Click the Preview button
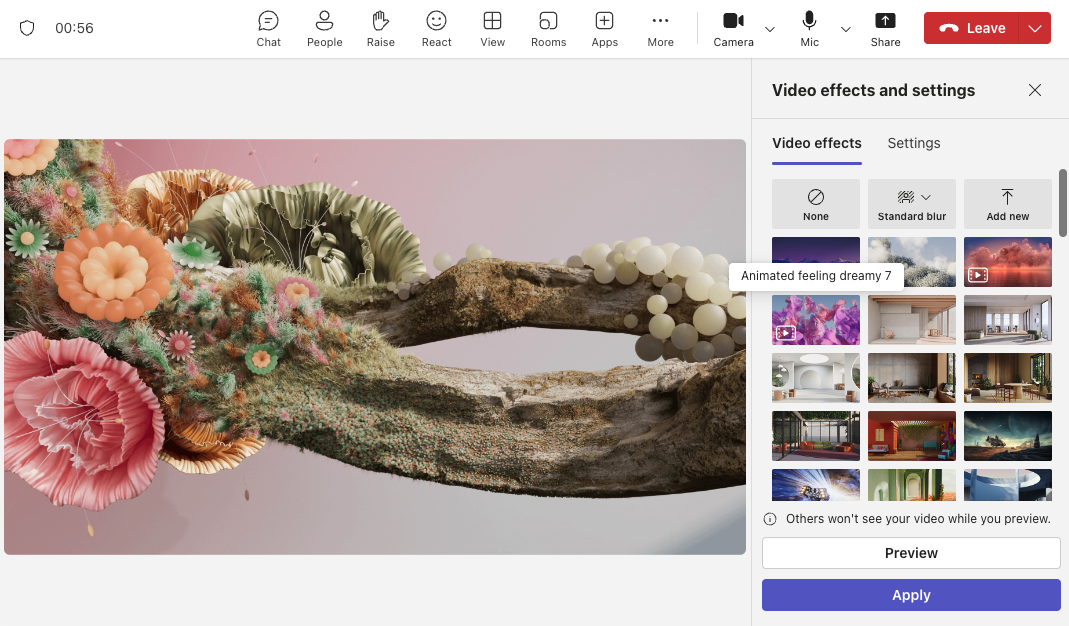The image size is (1069, 626). 911,553
